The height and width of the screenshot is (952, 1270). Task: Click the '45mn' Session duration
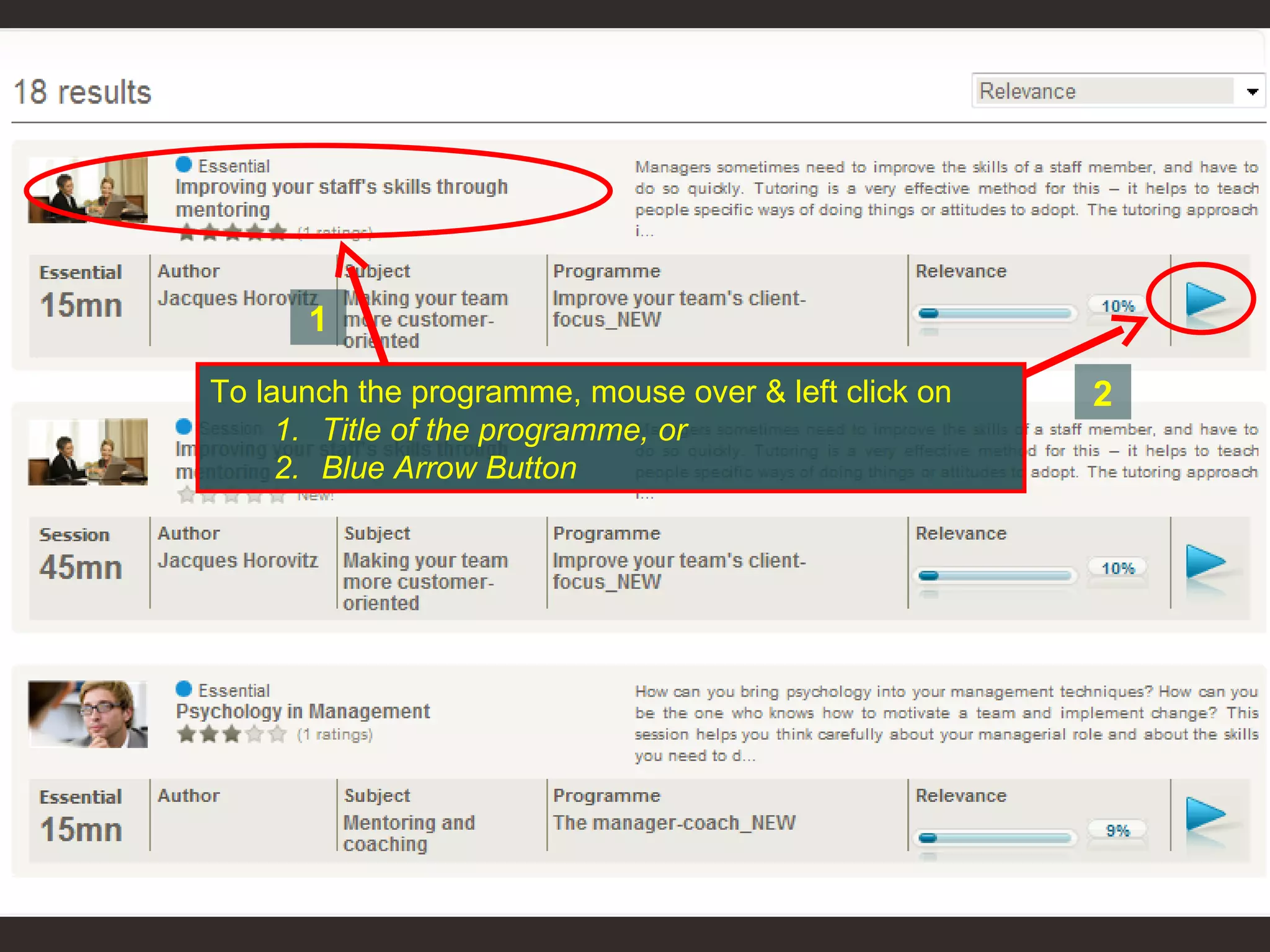[x=81, y=567]
